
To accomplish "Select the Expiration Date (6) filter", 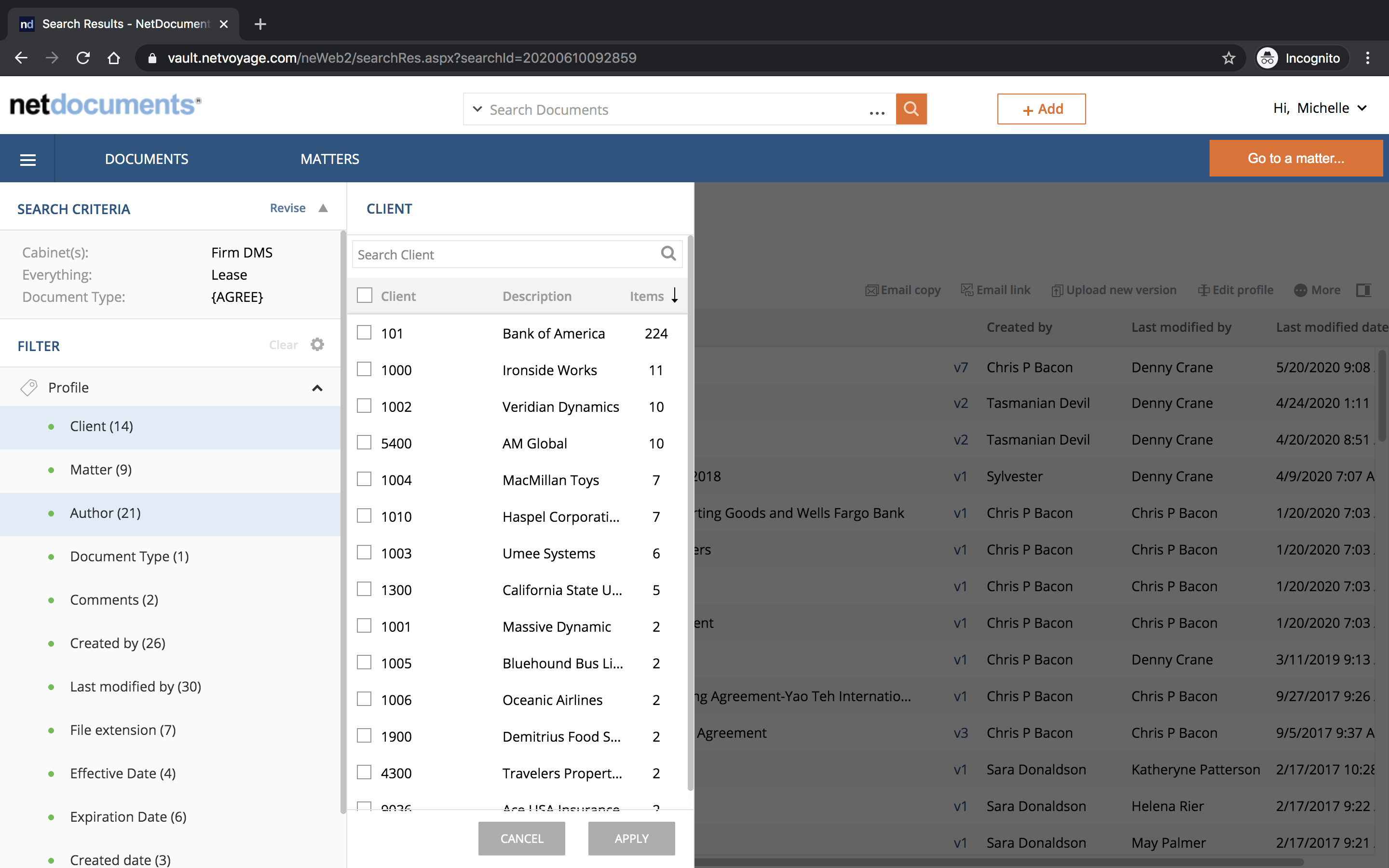I will (x=170, y=817).
